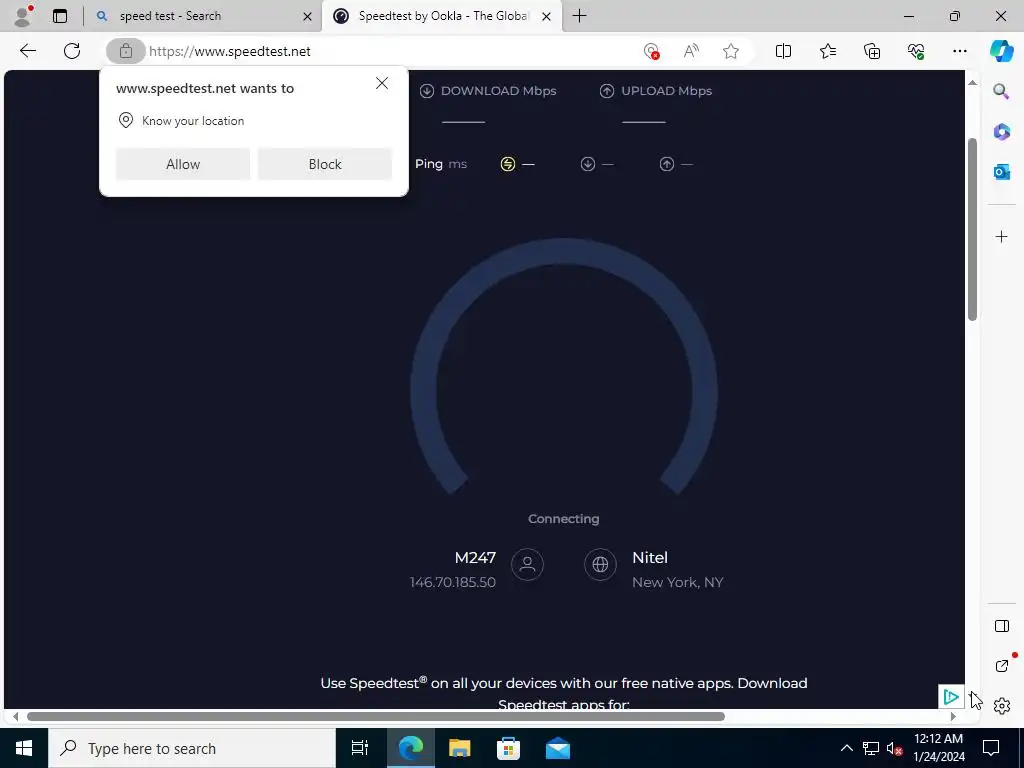Toggle split screen view
This screenshot has width=1024, height=768.
point(783,51)
